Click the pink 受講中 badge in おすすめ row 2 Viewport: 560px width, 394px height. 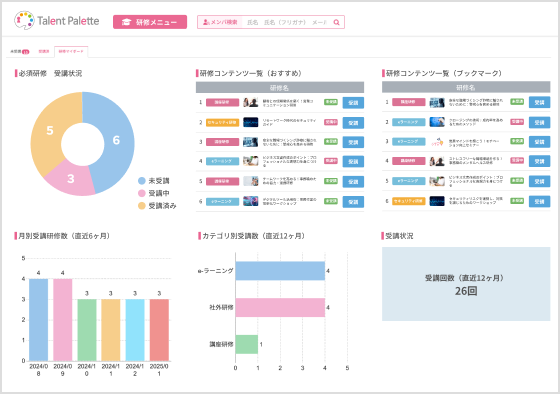click(331, 122)
